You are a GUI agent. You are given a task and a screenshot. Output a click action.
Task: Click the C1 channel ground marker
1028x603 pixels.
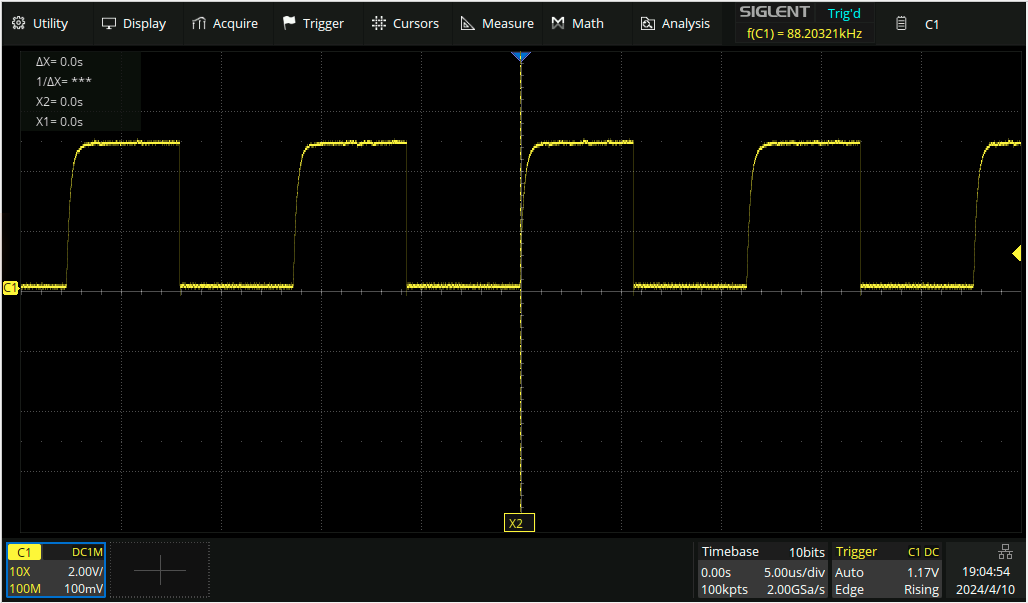[x=10, y=288]
